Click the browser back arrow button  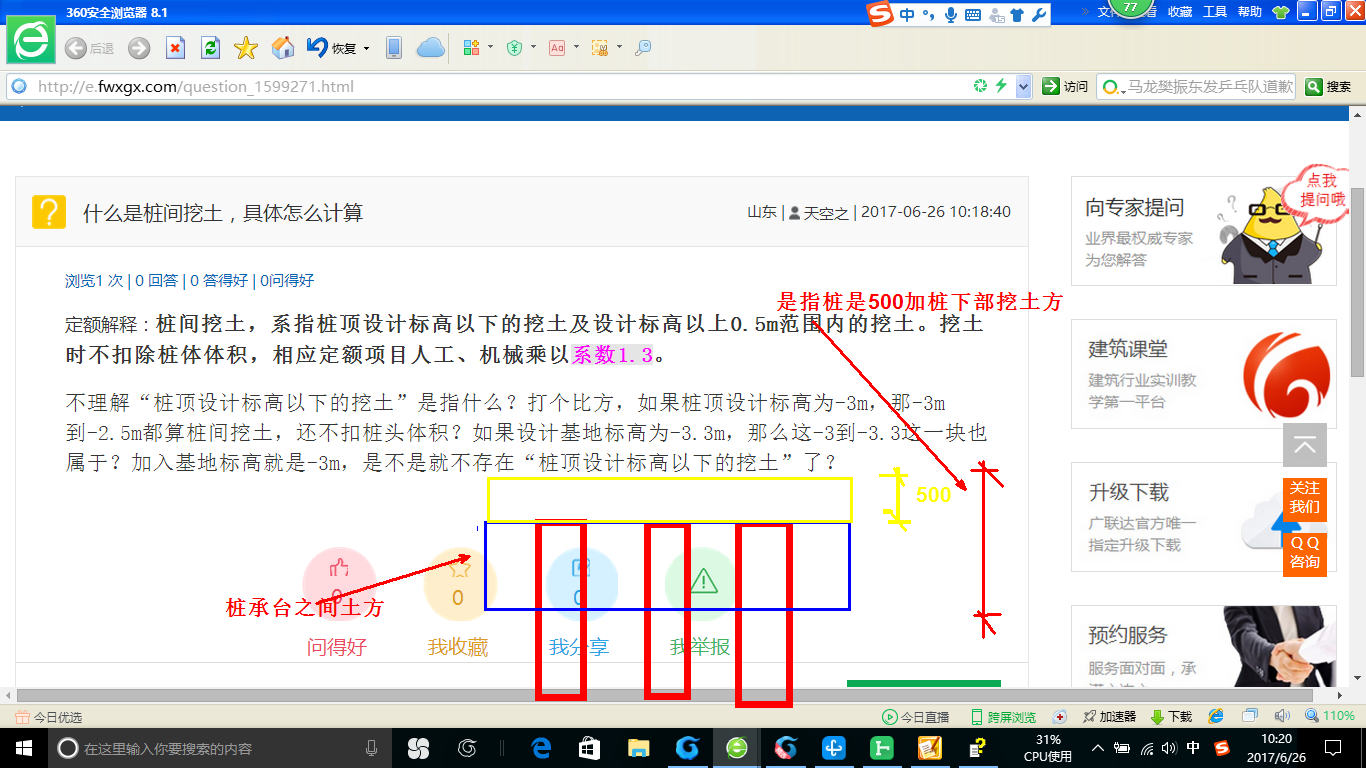[75, 48]
